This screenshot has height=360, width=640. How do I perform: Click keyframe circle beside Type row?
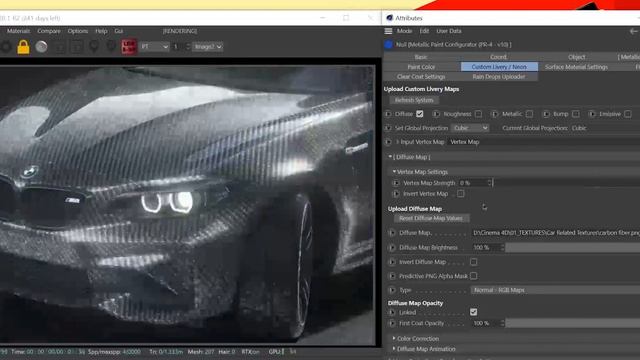click(392, 290)
